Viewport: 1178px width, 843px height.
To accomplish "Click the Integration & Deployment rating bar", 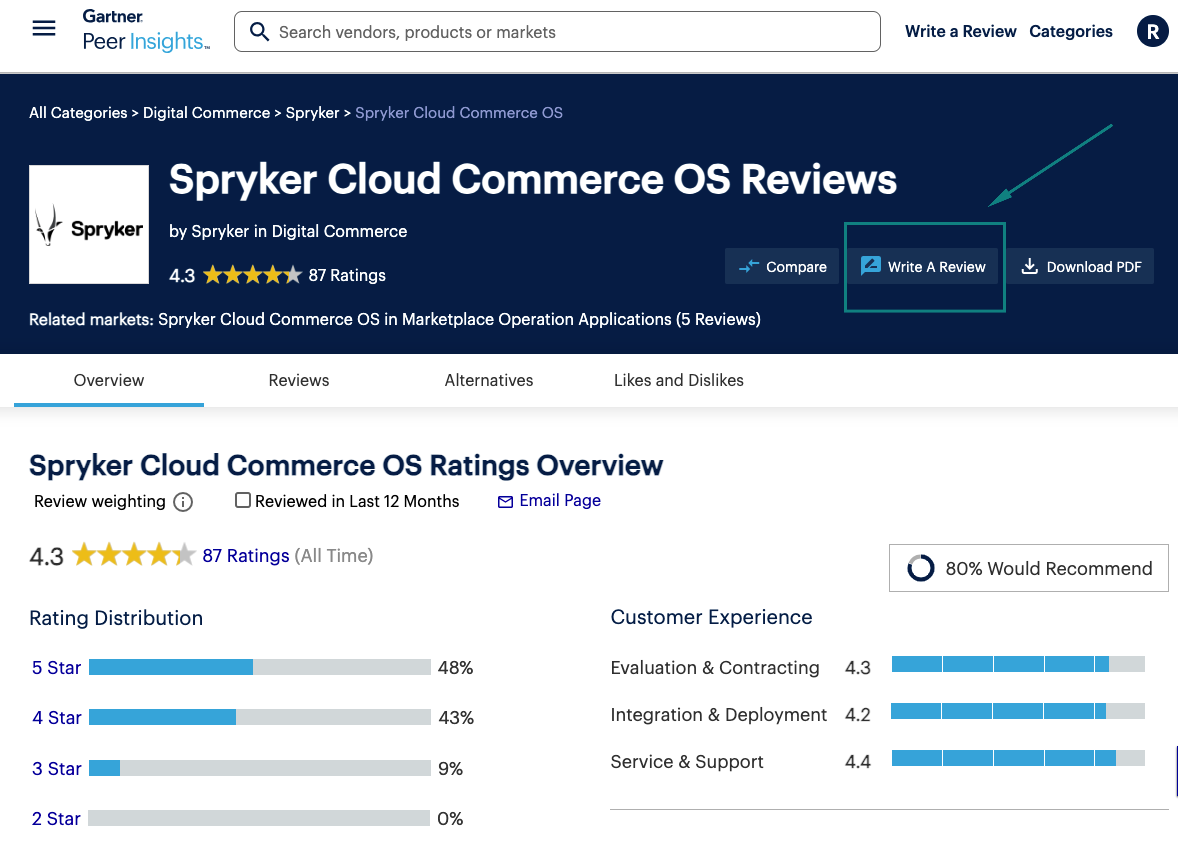I will click(x=1018, y=711).
